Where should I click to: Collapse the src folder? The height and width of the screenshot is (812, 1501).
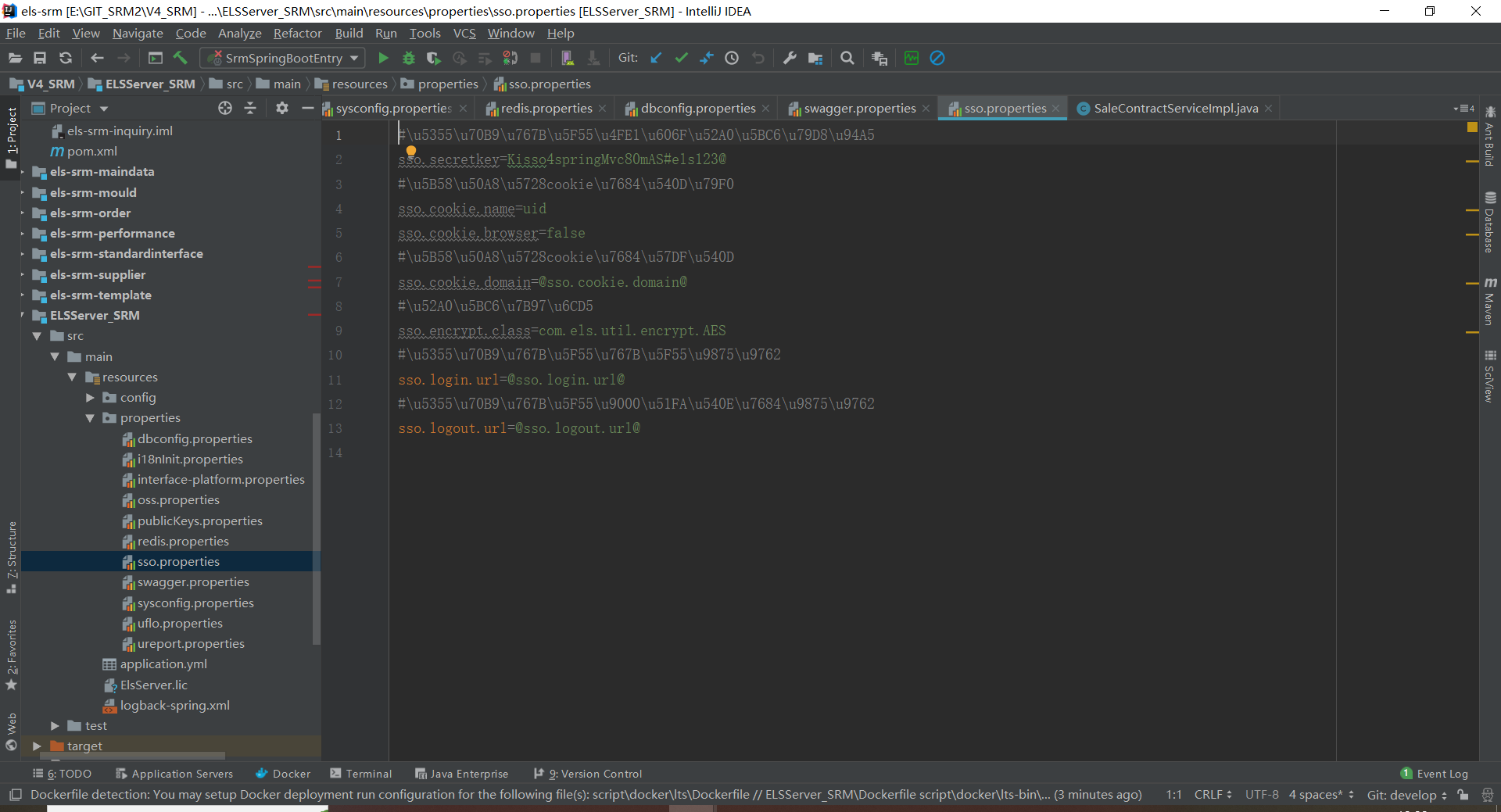tap(37, 336)
